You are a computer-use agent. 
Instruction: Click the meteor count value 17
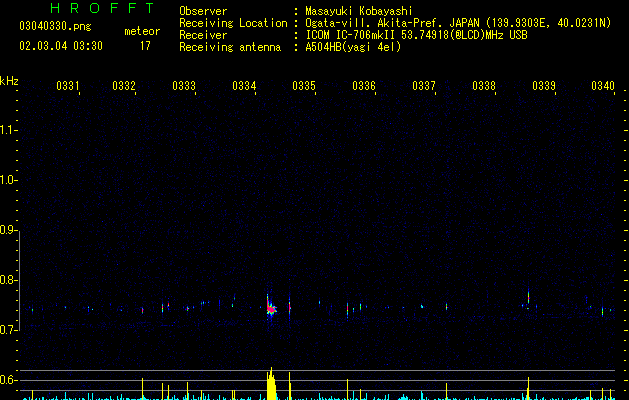(145, 46)
